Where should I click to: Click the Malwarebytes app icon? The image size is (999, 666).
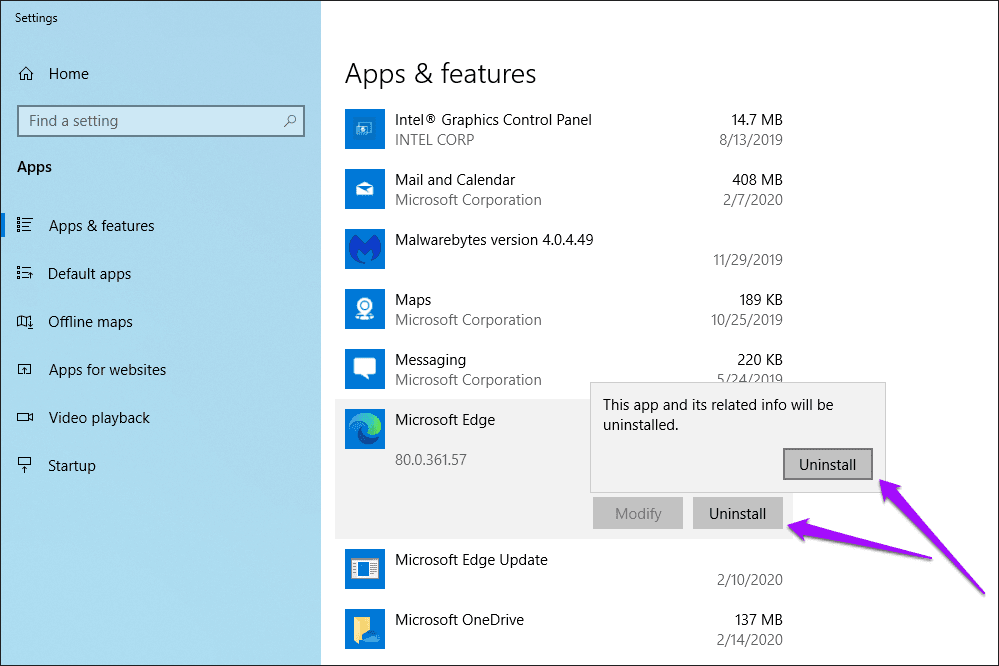pos(365,249)
